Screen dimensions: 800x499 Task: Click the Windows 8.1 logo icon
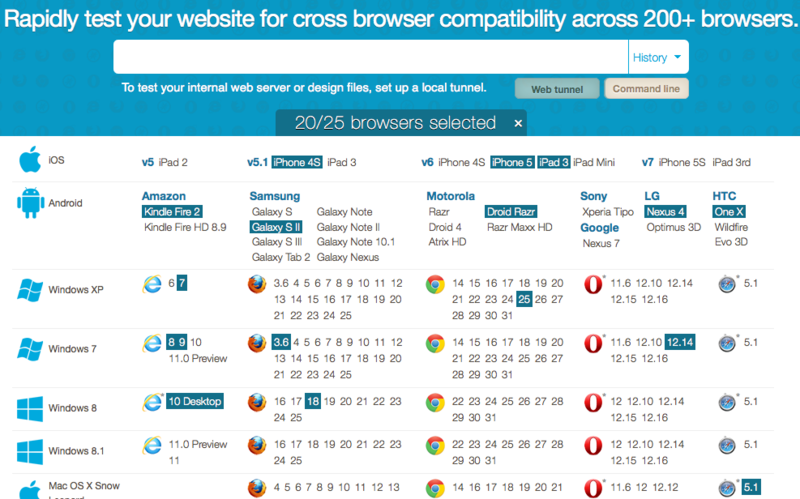click(x=30, y=452)
